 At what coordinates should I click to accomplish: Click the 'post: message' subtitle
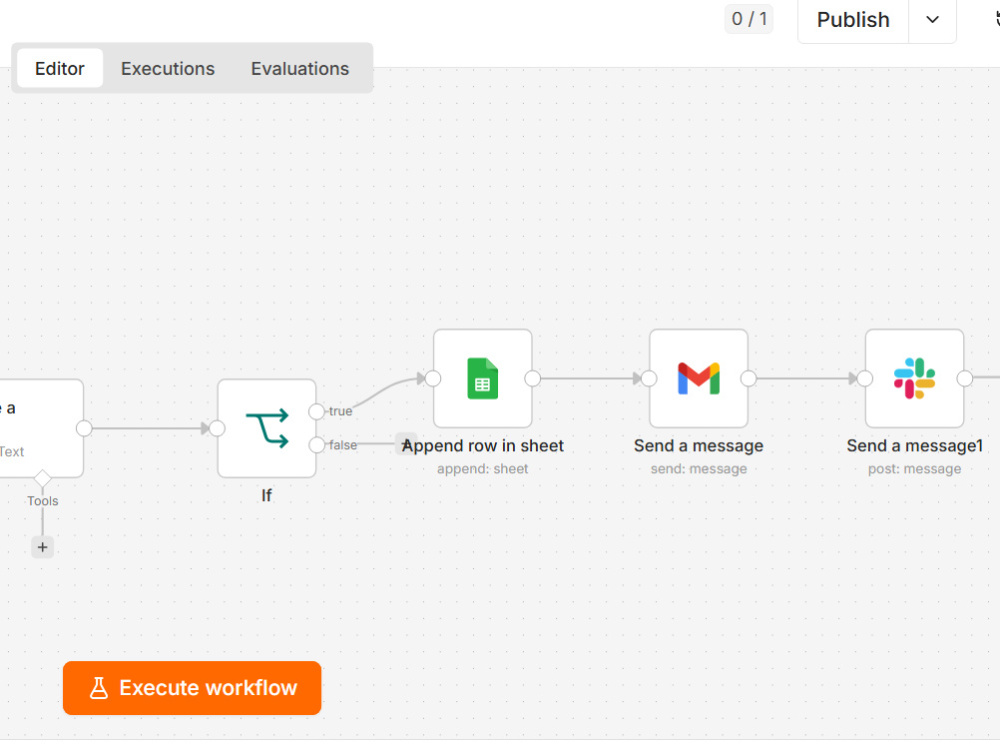[914, 469]
